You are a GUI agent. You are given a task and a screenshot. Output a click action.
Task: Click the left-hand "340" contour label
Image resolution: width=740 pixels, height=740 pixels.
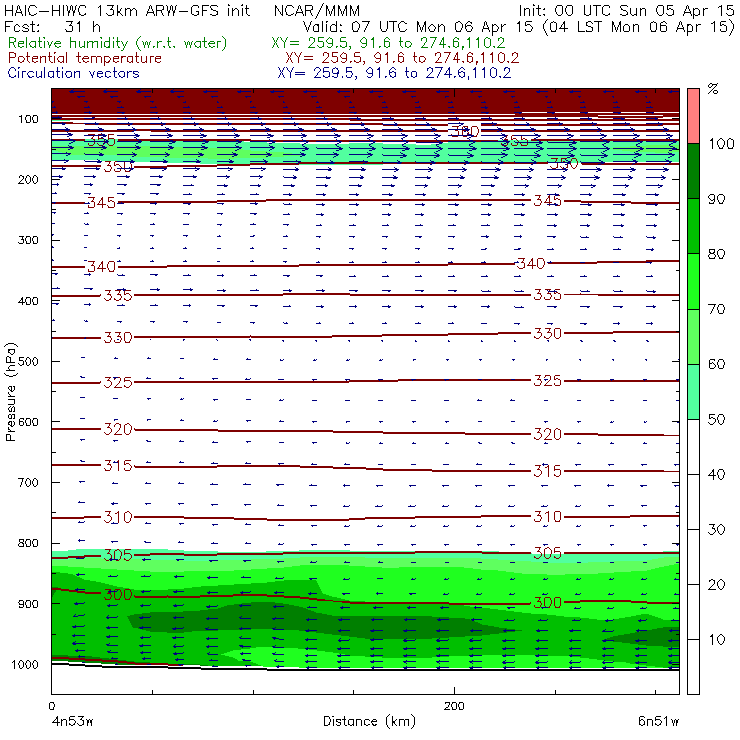coord(101,267)
